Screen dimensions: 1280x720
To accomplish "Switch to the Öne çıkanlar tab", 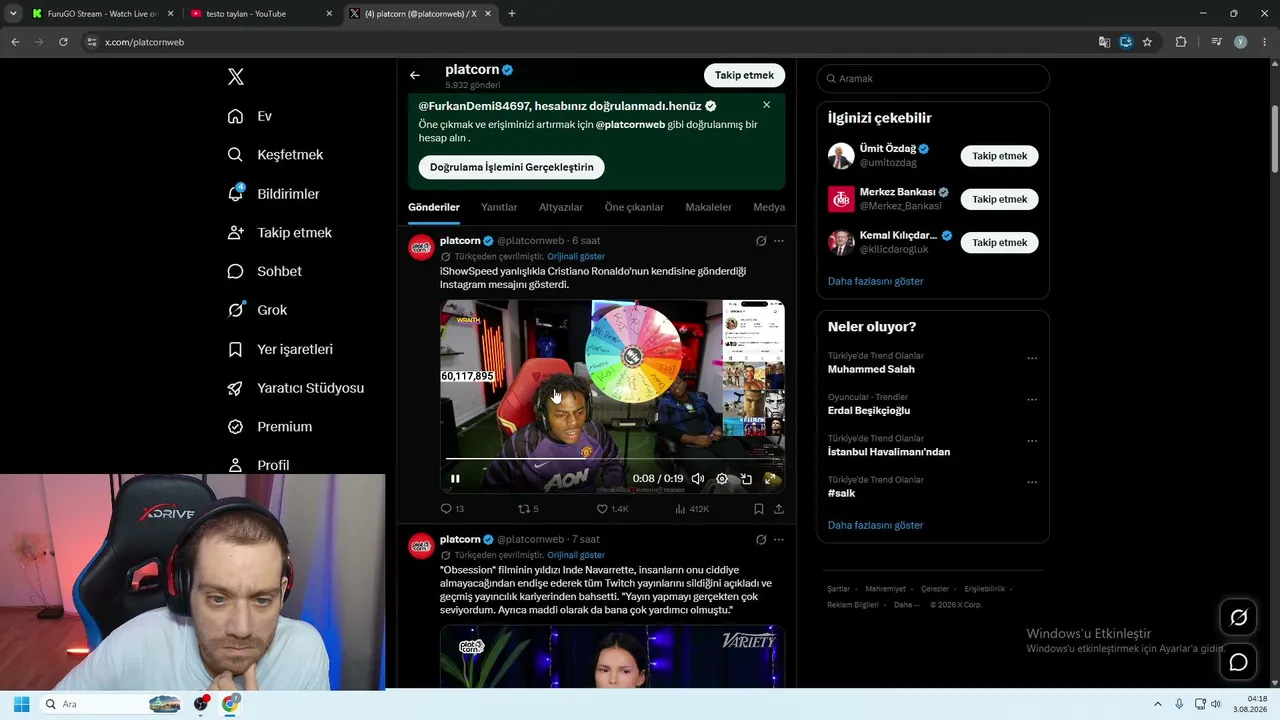I will pyautogui.click(x=634, y=207).
